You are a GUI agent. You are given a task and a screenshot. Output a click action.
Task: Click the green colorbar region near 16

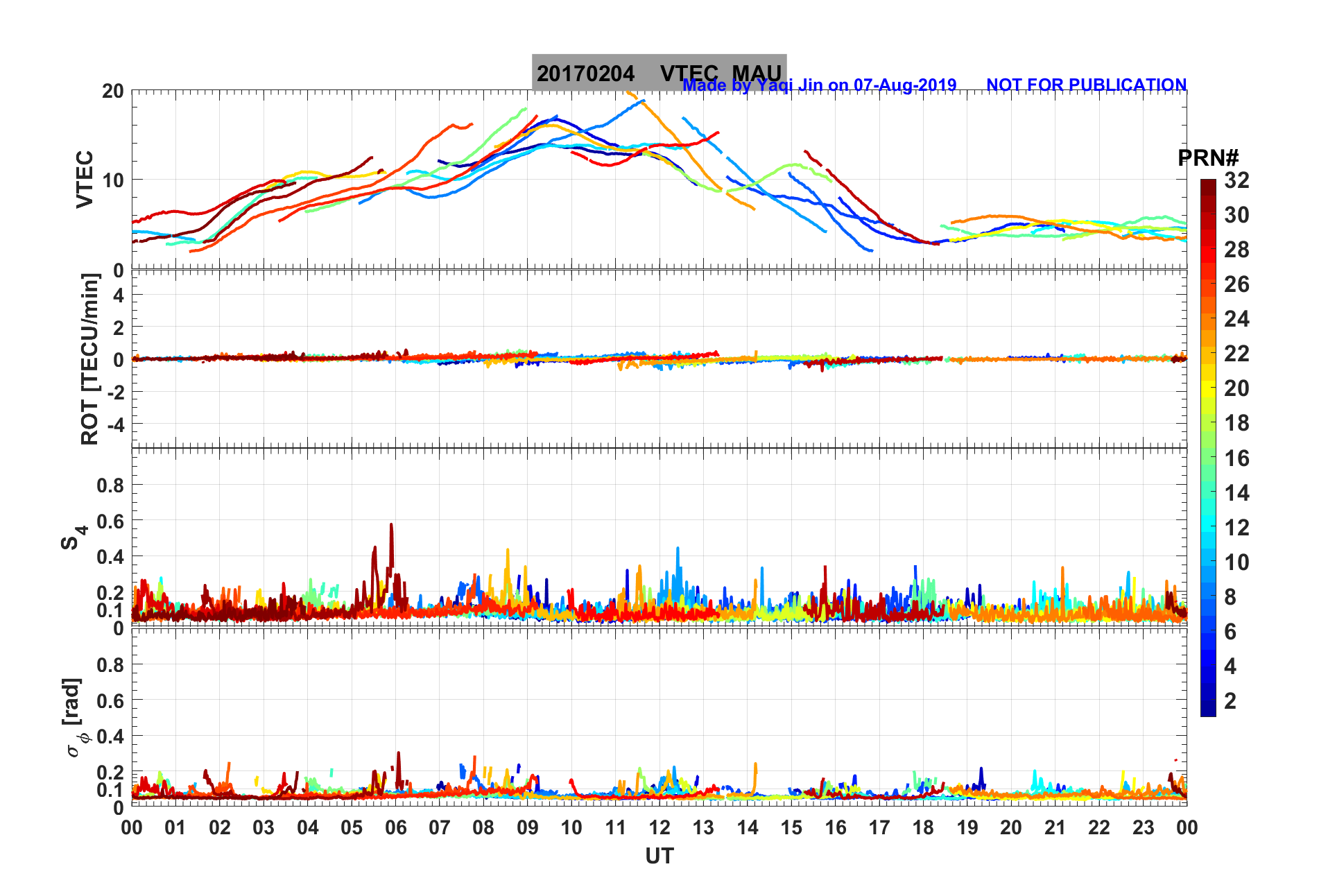click(x=1208, y=458)
